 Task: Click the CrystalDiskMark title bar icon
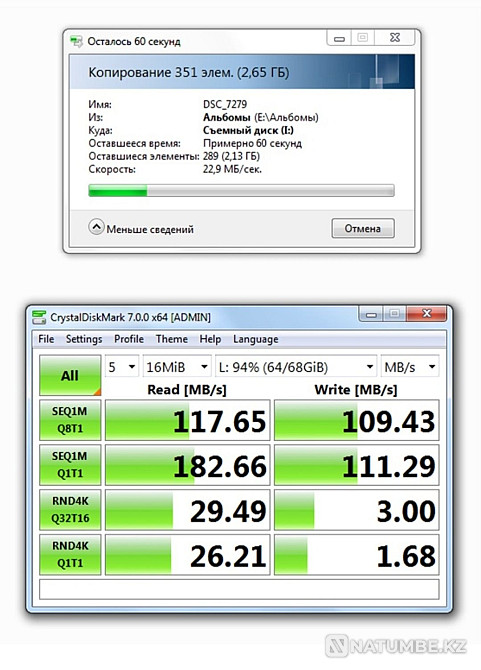[39, 317]
